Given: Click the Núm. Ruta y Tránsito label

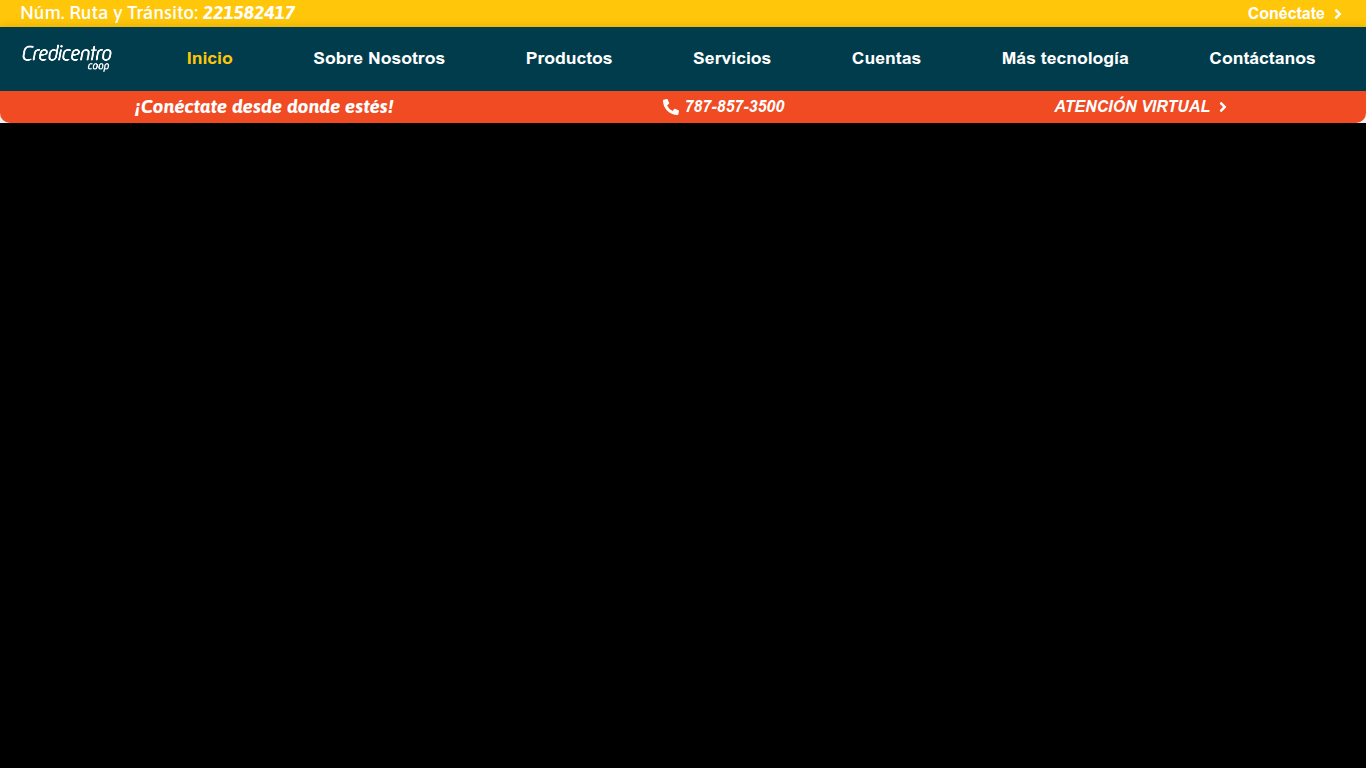Looking at the screenshot, I should (x=109, y=13).
